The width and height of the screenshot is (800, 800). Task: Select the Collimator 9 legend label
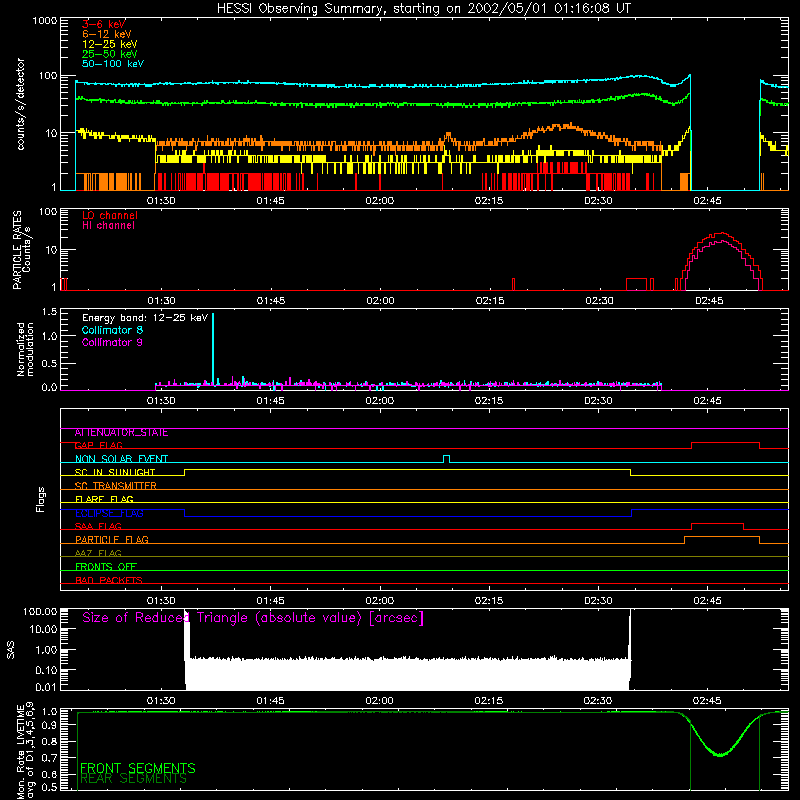click(x=112, y=342)
